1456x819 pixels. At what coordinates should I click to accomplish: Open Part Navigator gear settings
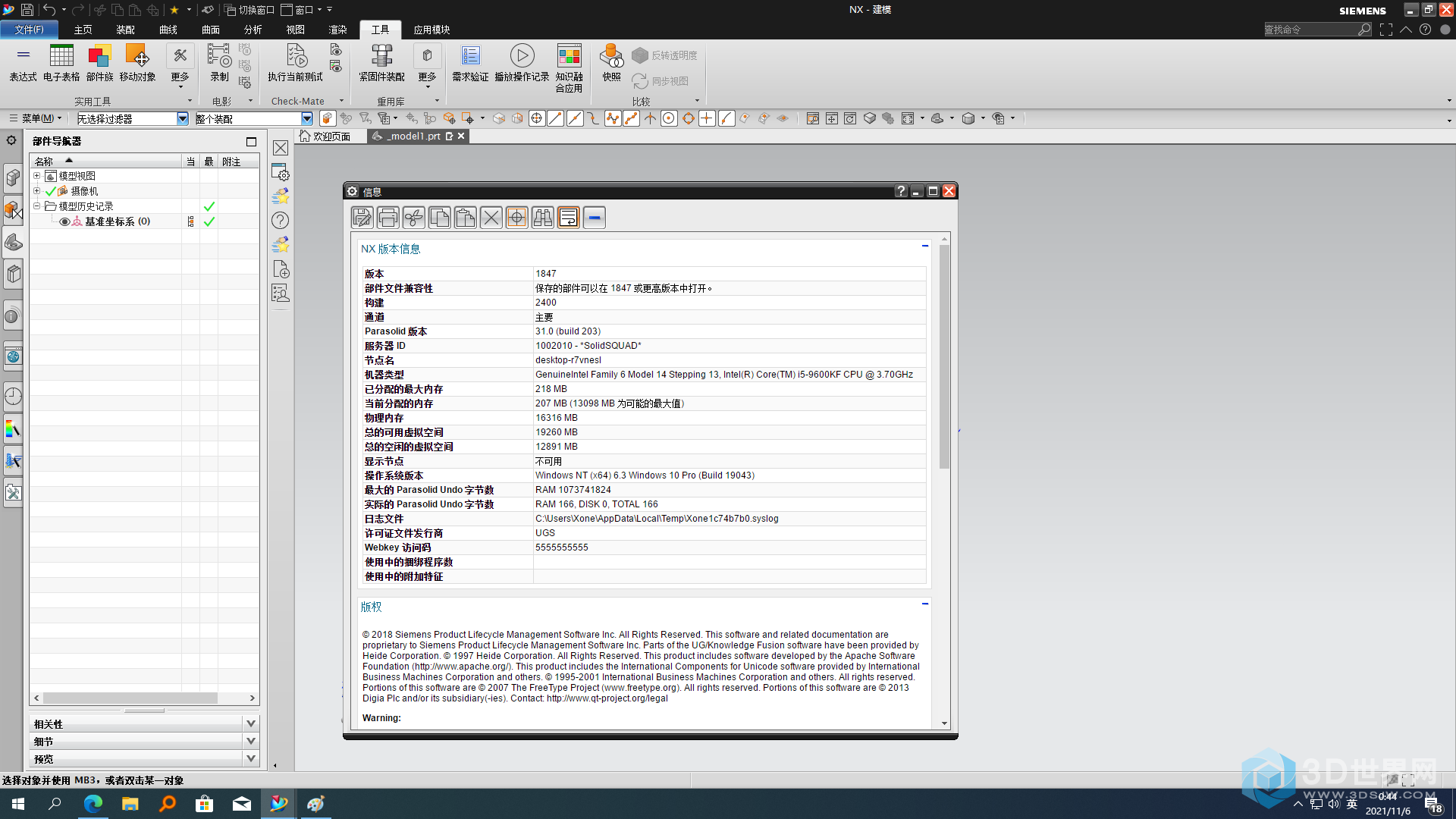click(11, 140)
